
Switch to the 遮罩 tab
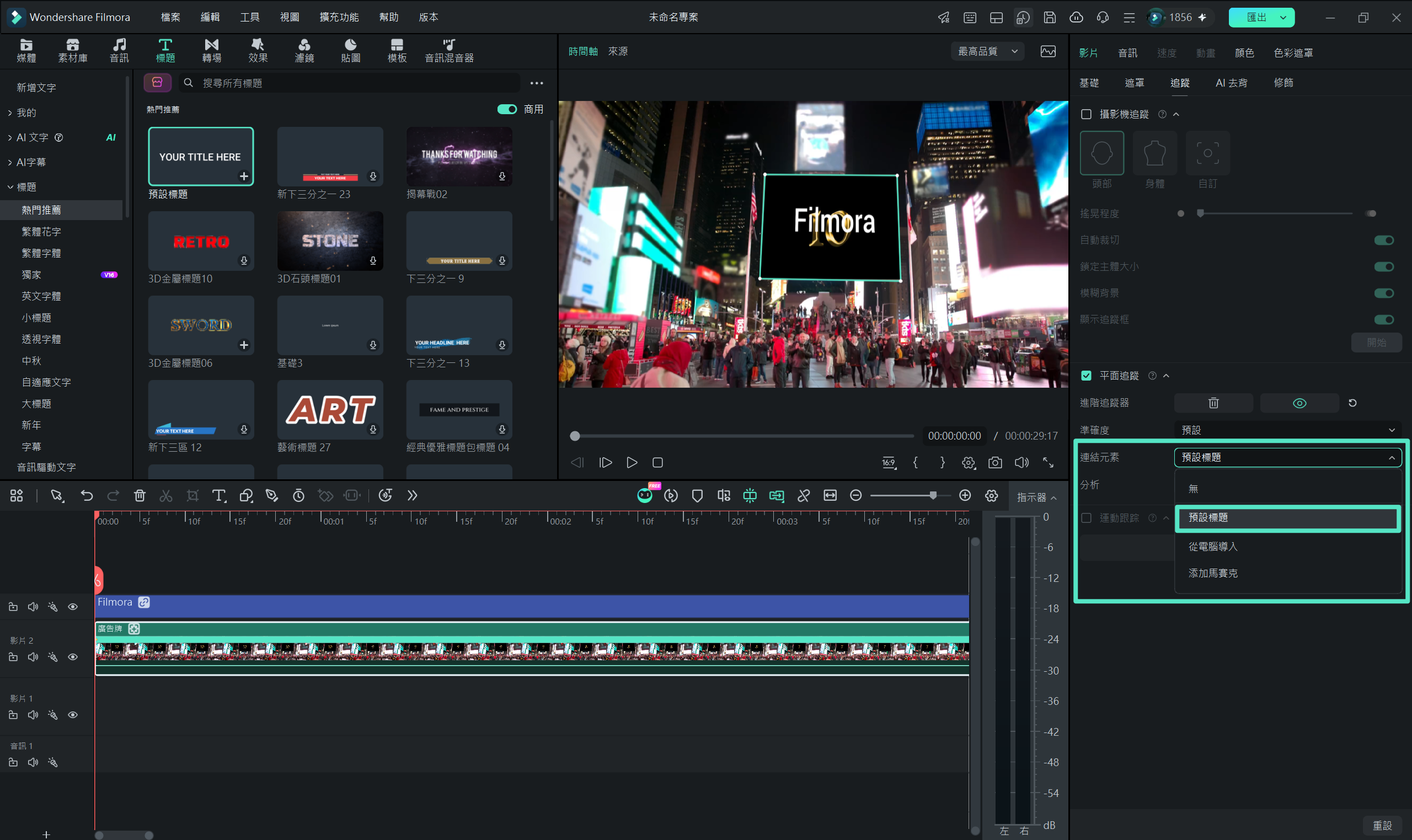point(1134,83)
